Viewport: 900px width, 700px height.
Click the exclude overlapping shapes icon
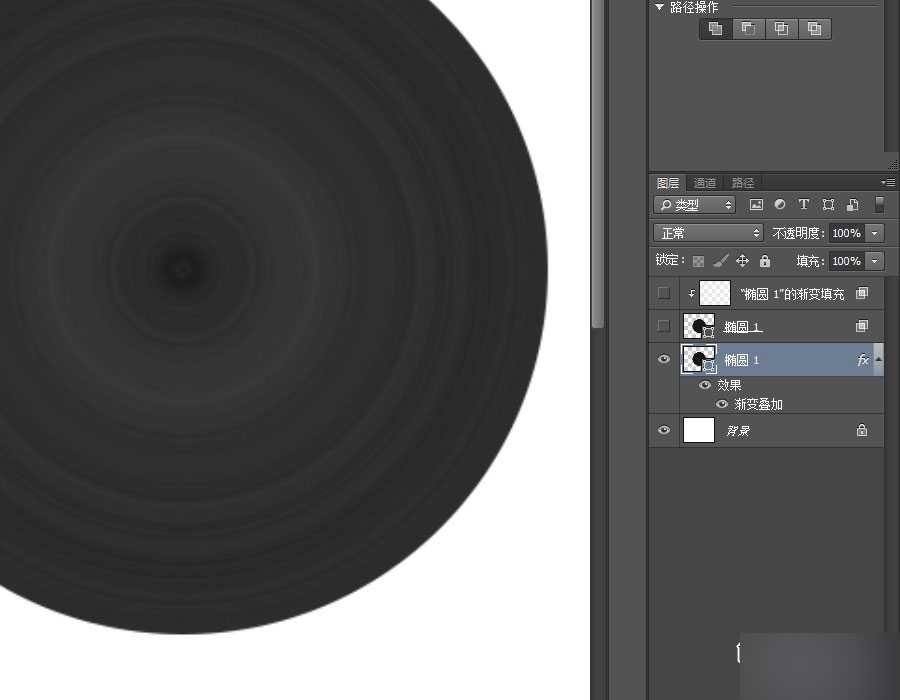click(x=814, y=29)
